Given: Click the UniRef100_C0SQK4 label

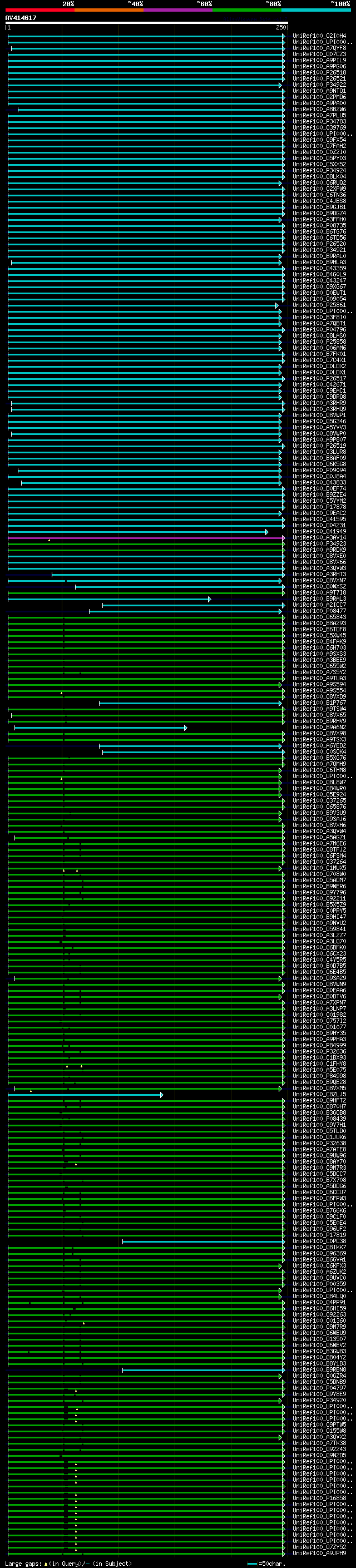Looking at the screenshot, I should [x=319, y=752].
